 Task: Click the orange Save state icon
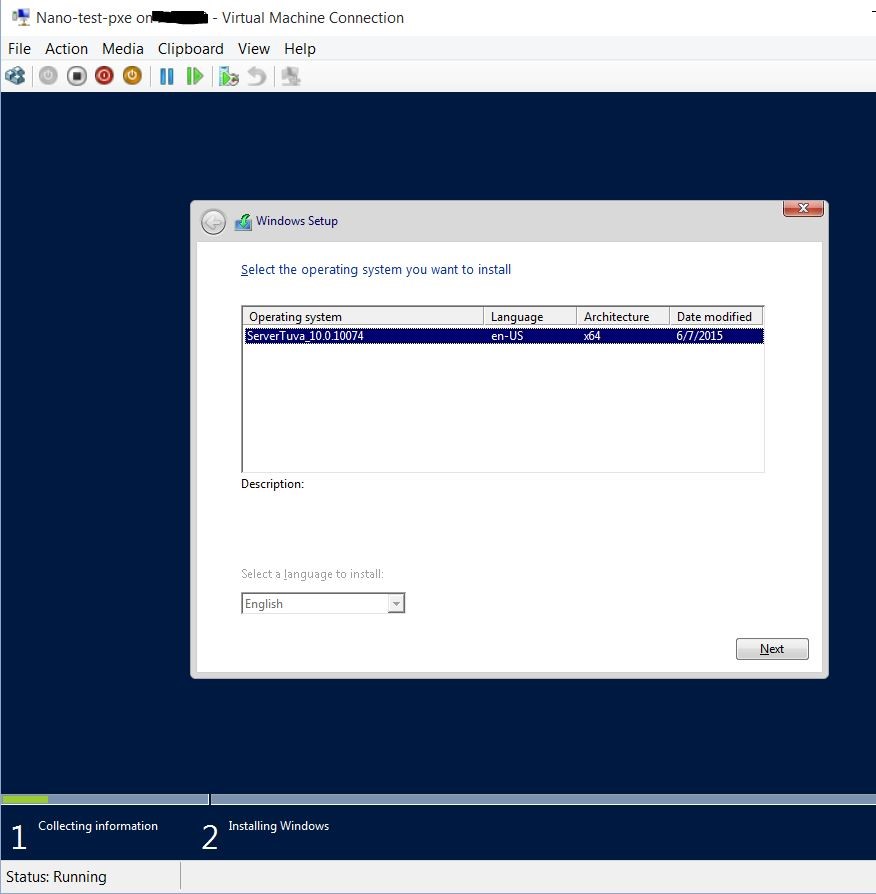point(132,76)
